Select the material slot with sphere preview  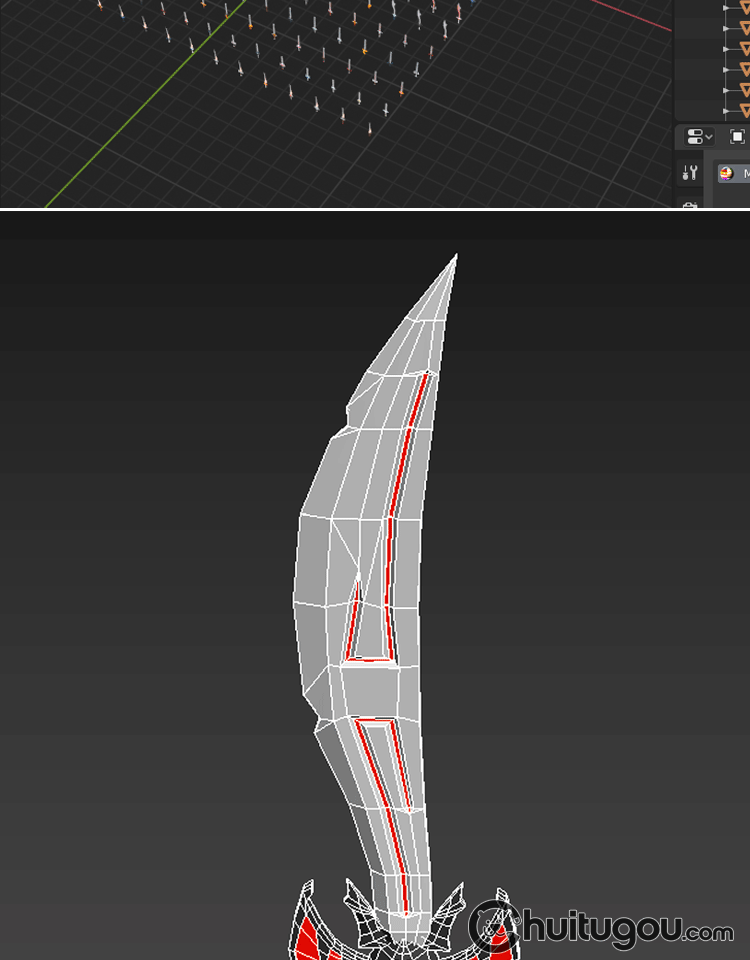pos(733,174)
